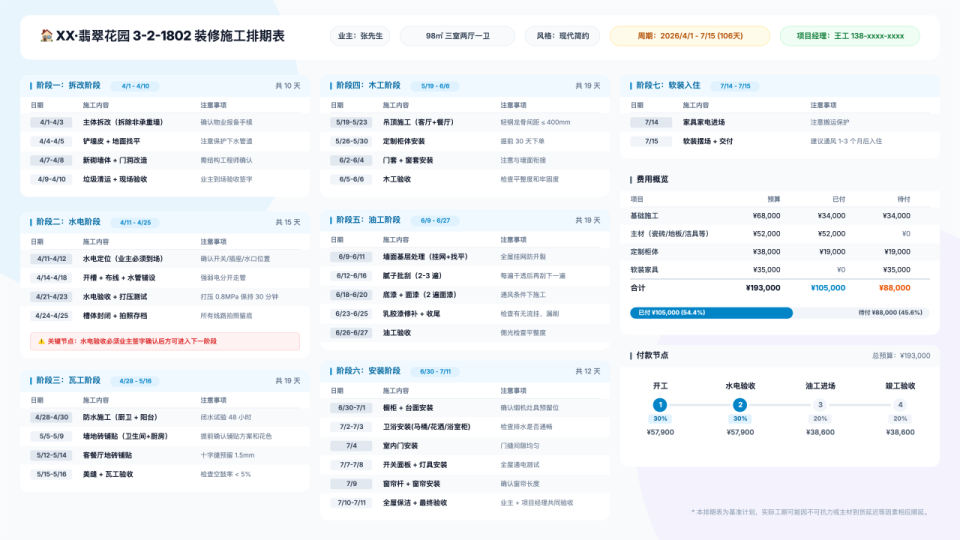This screenshot has height=540, width=960.
Task: Click the 水电验收 + 打压测试 task
Action: (x=115, y=297)
